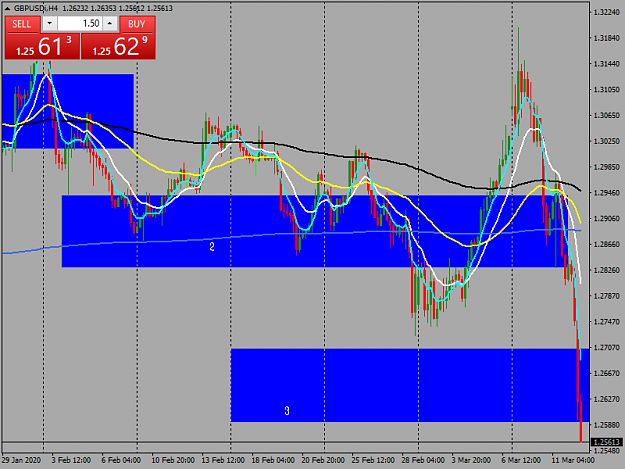Viewport: 625px width, 469px height.
Task: Click the 1.30650 price scale value
Action: [607, 116]
